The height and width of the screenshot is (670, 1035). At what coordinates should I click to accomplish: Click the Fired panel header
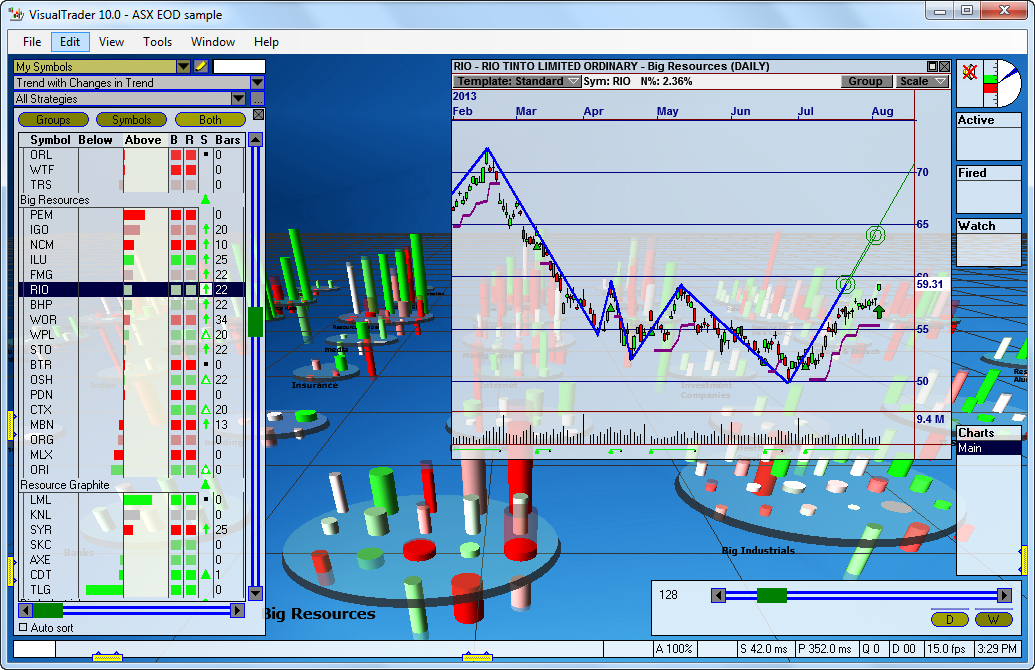pyautogui.click(x=989, y=172)
